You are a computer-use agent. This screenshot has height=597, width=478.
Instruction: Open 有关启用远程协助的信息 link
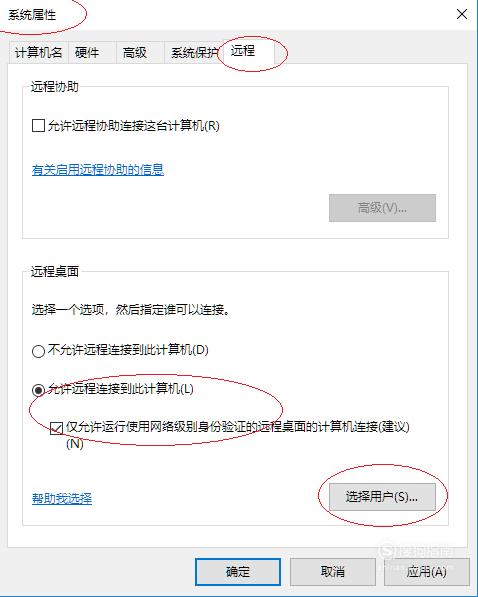(x=98, y=169)
